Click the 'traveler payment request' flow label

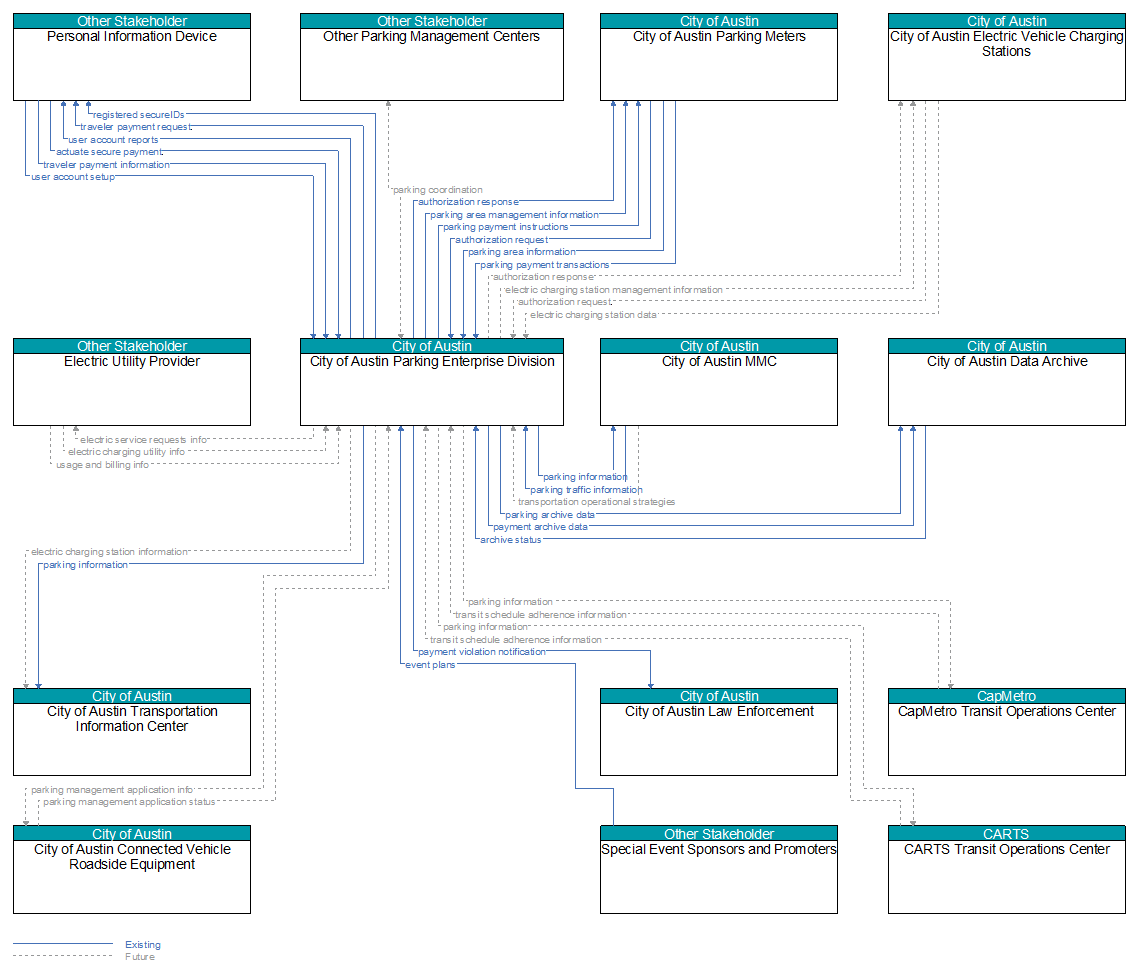coord(135,127)
